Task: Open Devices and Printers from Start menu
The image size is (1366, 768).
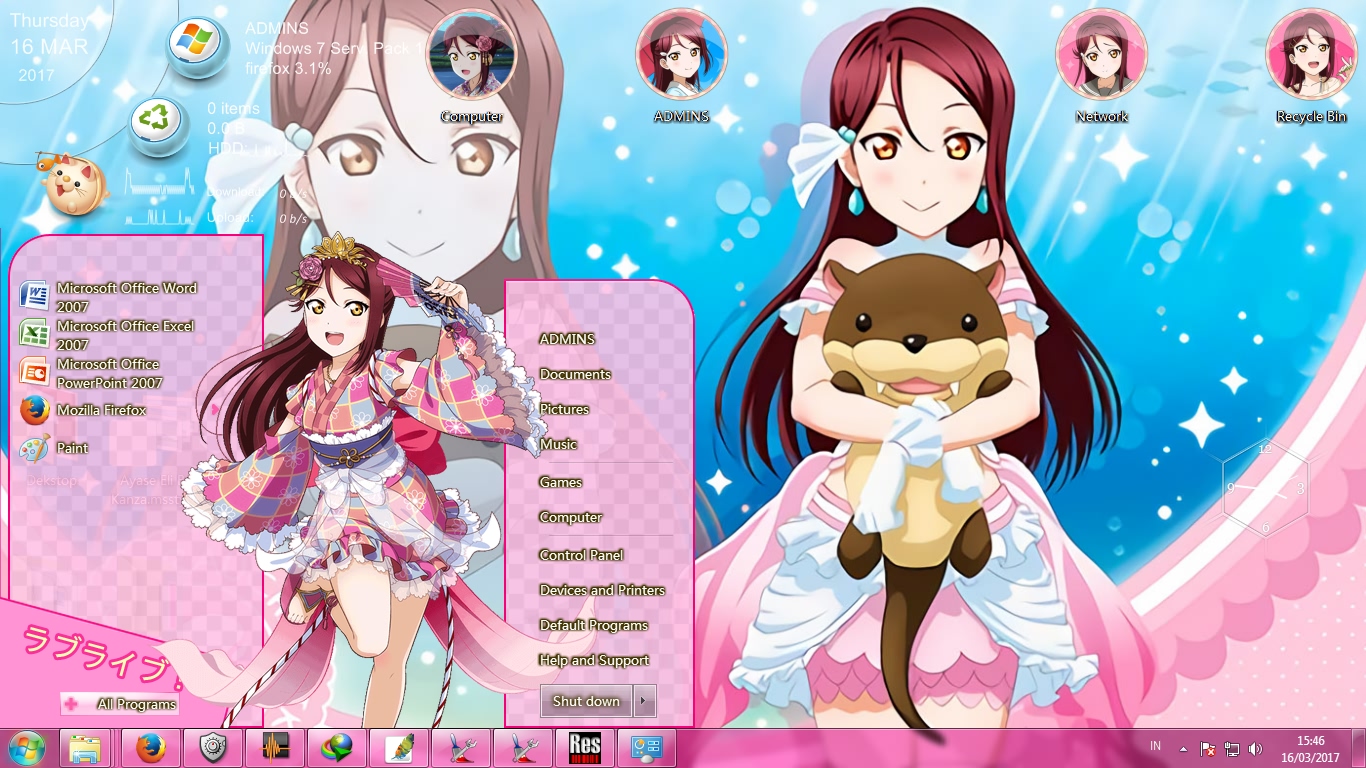Action: [602, 590]
